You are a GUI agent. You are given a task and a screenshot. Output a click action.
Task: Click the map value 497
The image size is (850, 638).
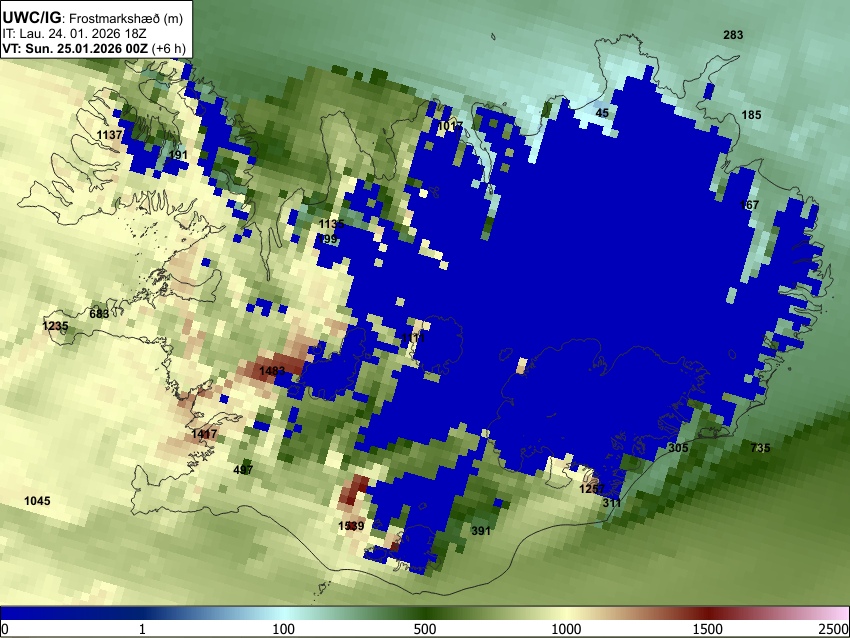pyautogui.click(x=243, y=469)
